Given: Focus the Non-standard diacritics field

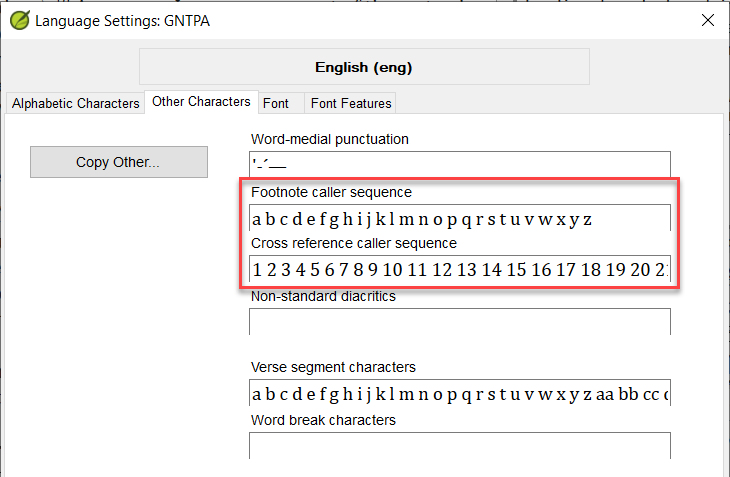Looking at the screenshot, I should (x=460, y=322).
